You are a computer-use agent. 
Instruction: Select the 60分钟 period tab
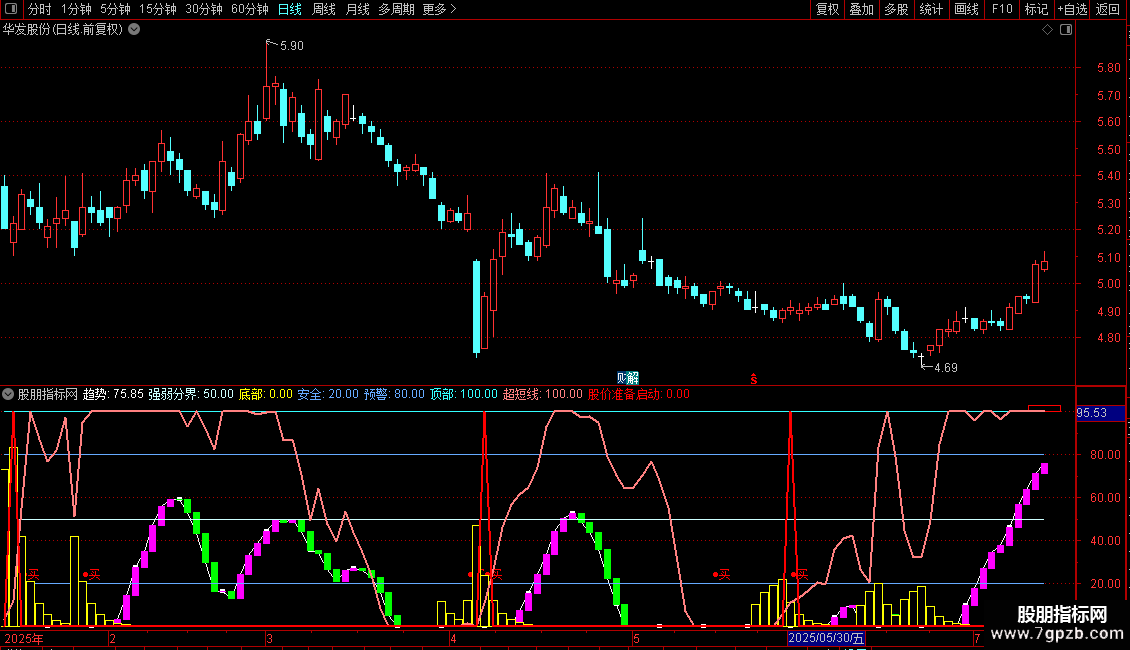[x=249, y=10]
